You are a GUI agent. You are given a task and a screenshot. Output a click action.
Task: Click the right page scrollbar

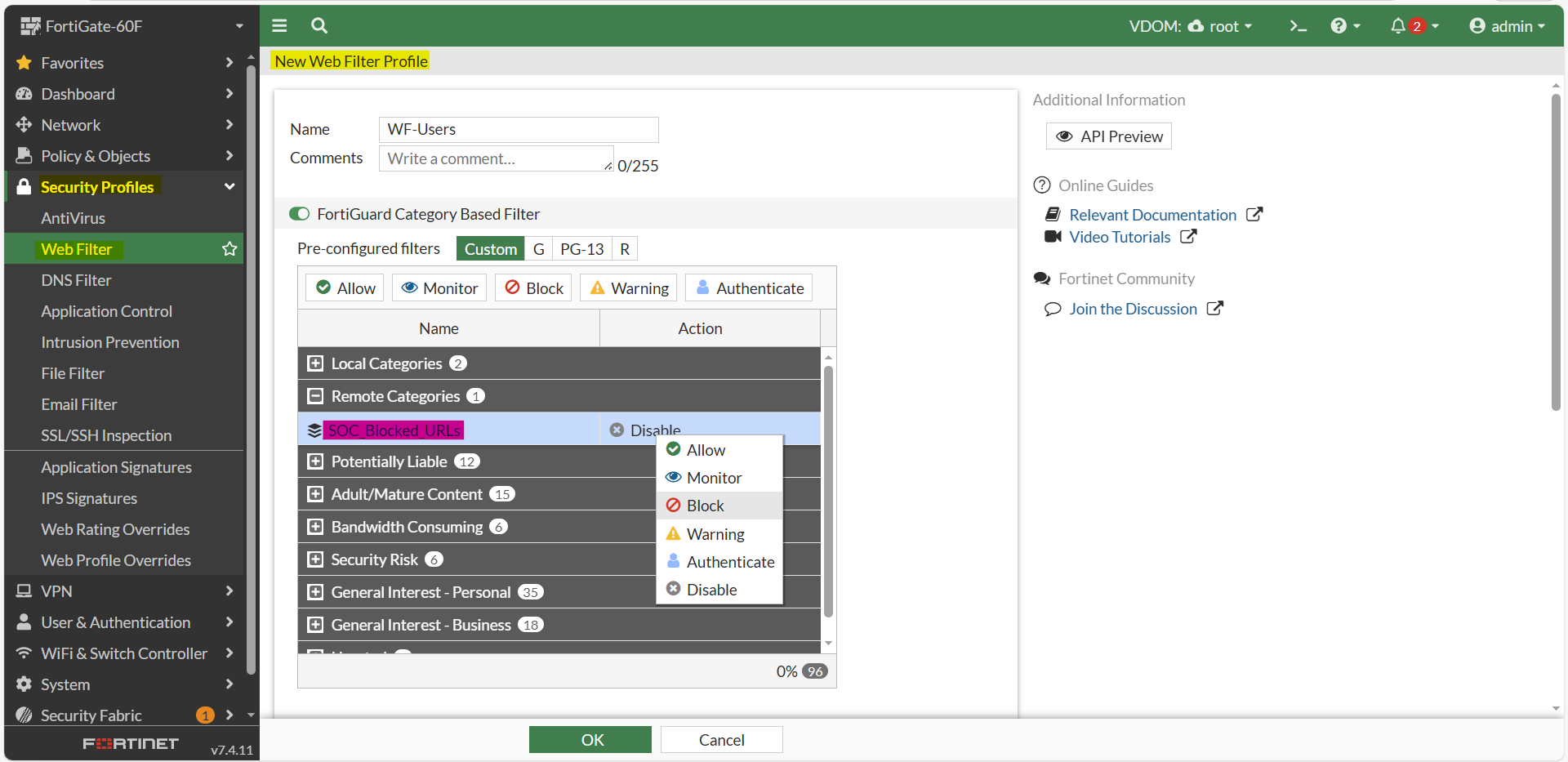(1557, 253)
